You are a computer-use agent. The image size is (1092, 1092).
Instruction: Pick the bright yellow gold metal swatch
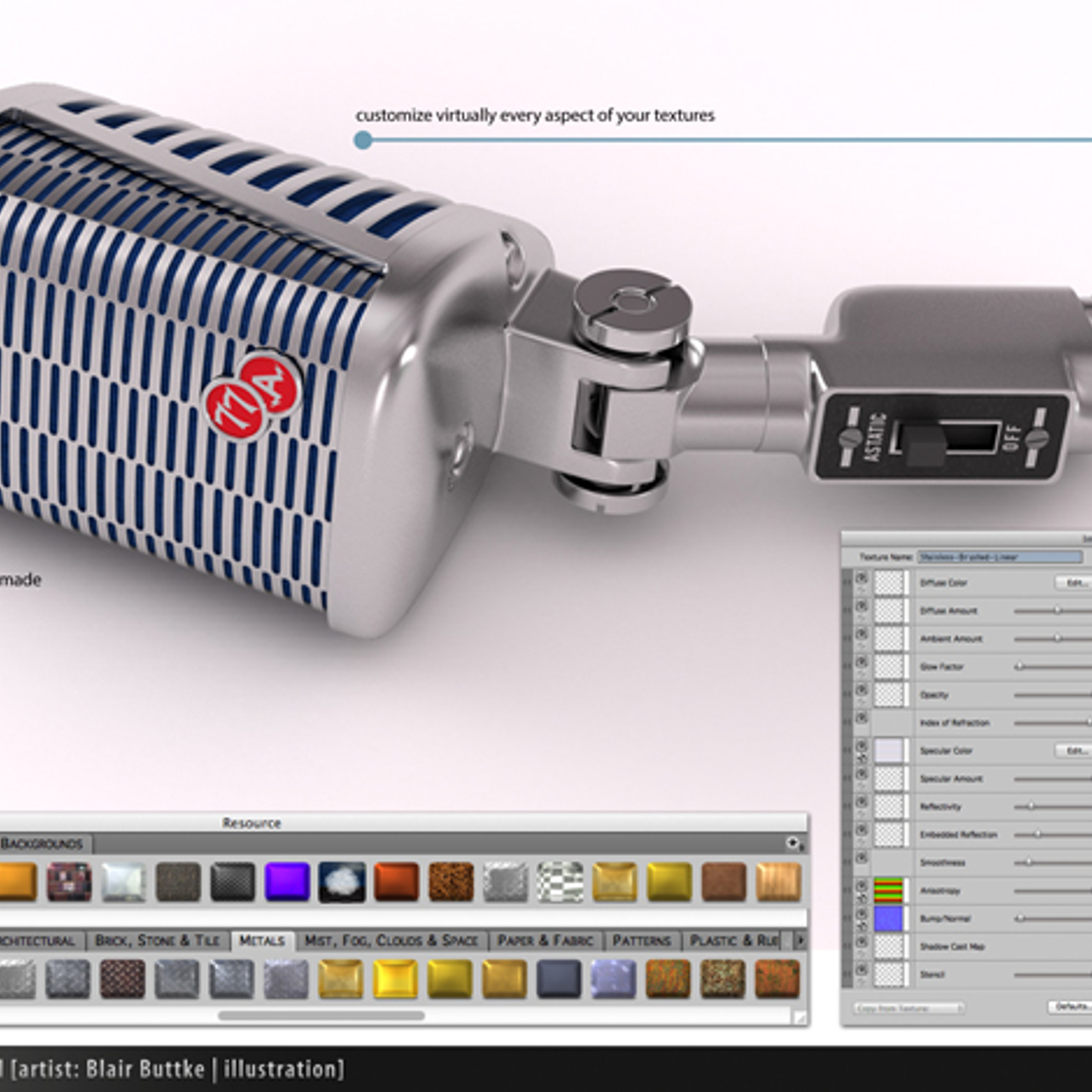[395, 978]
